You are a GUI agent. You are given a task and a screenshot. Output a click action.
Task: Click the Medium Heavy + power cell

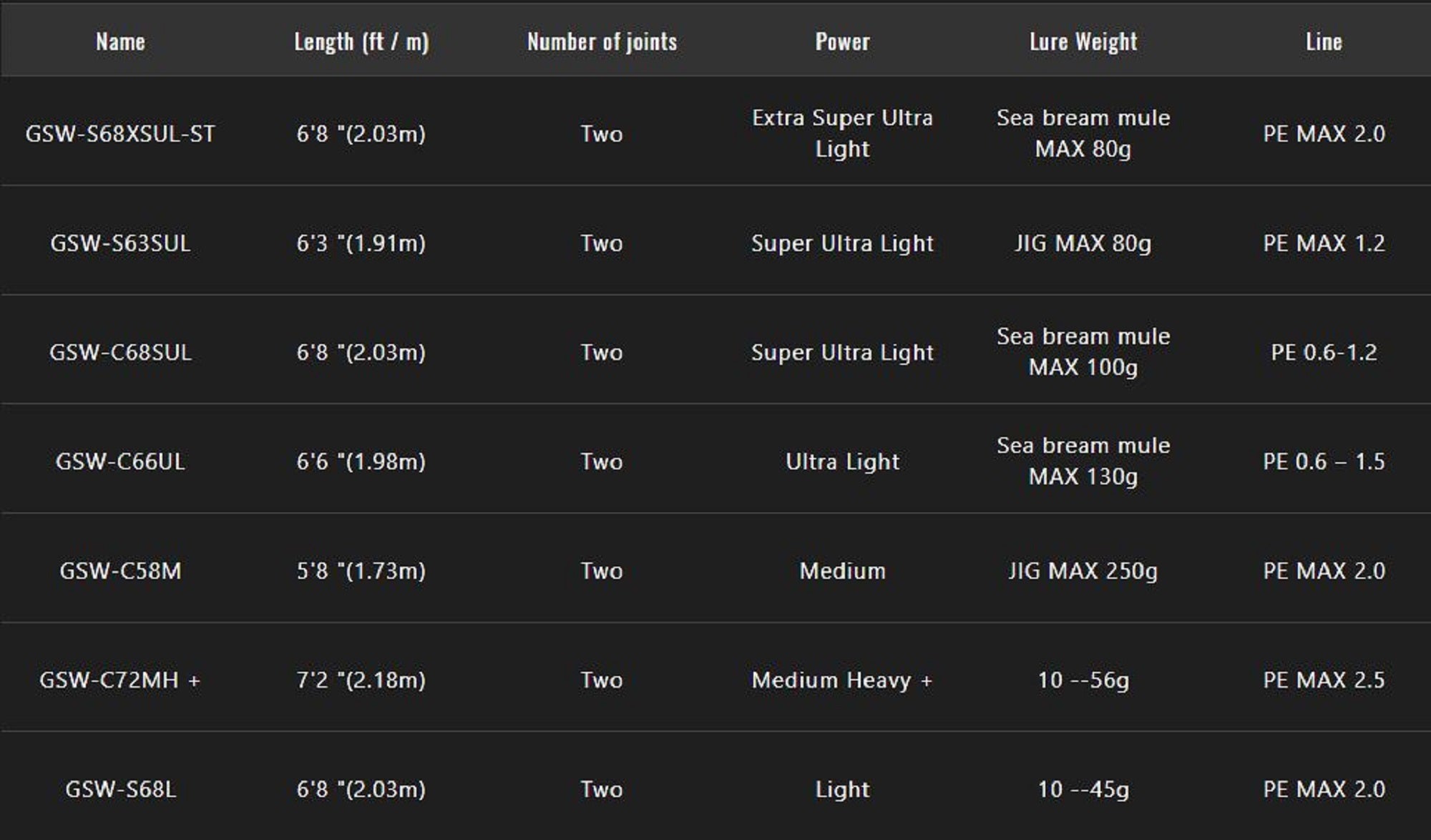point(842,680)
